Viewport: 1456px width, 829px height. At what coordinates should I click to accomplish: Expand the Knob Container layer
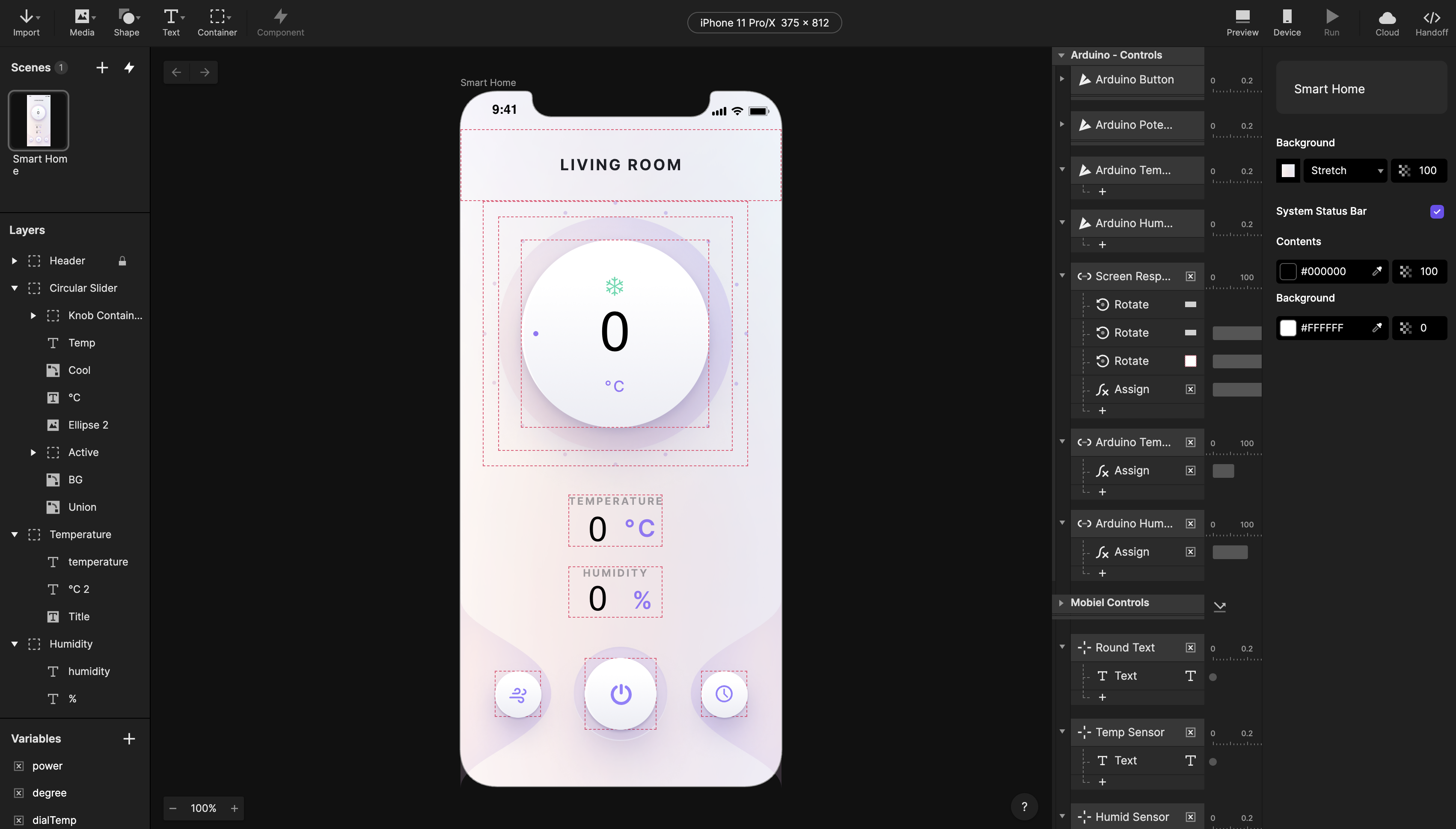[33, 315]
